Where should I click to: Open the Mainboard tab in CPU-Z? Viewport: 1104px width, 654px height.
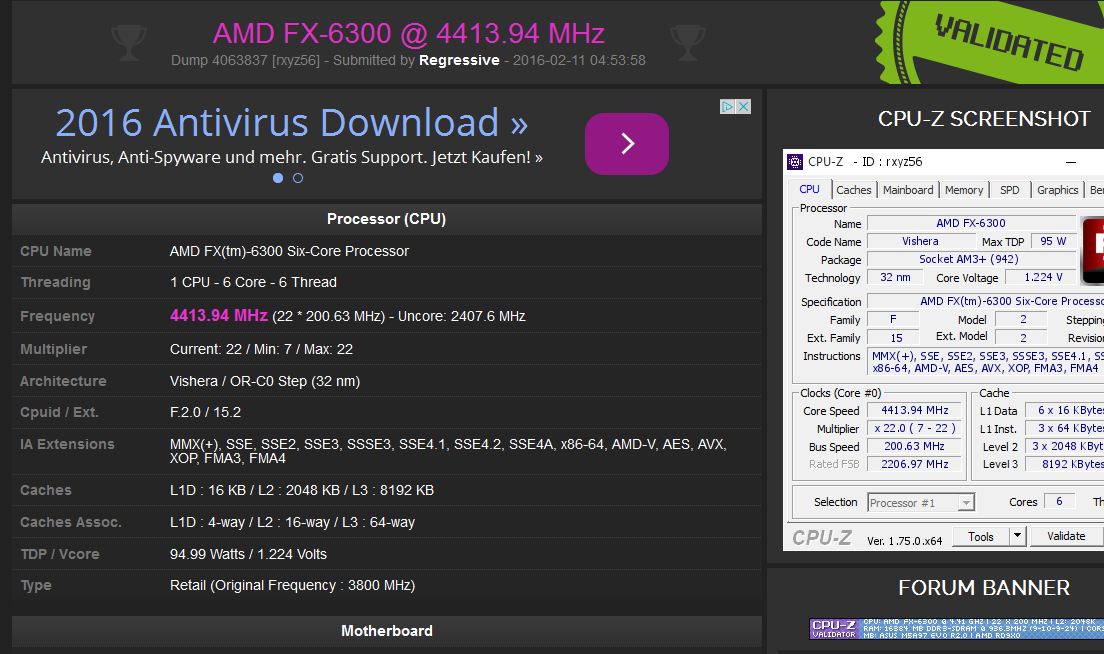coord(908,190)
